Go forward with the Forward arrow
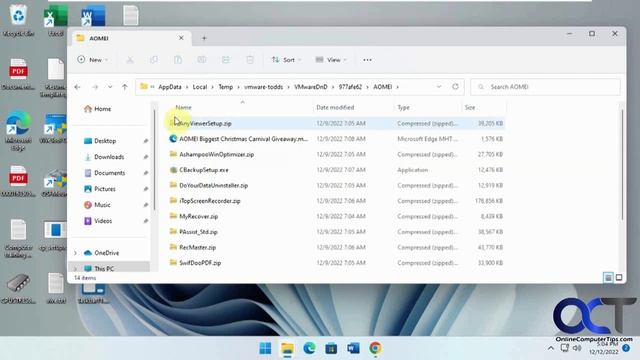 point(95,87)
